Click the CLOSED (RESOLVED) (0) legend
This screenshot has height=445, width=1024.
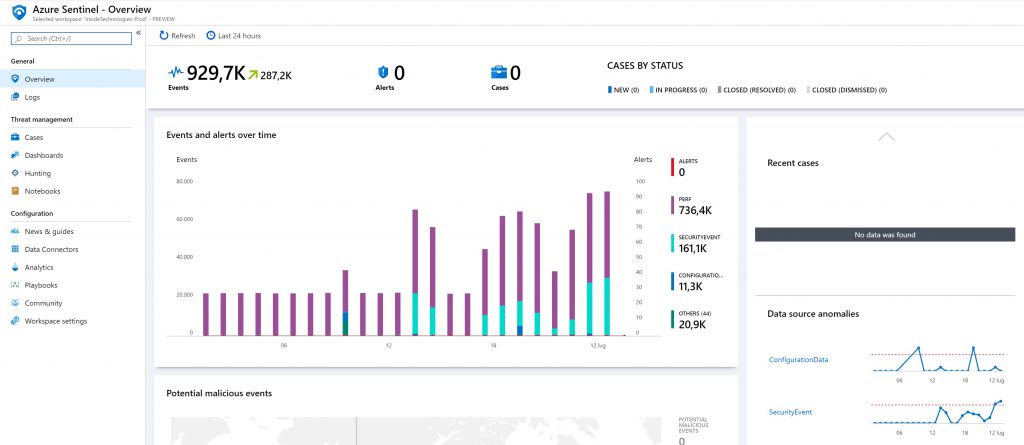[756, 90]
